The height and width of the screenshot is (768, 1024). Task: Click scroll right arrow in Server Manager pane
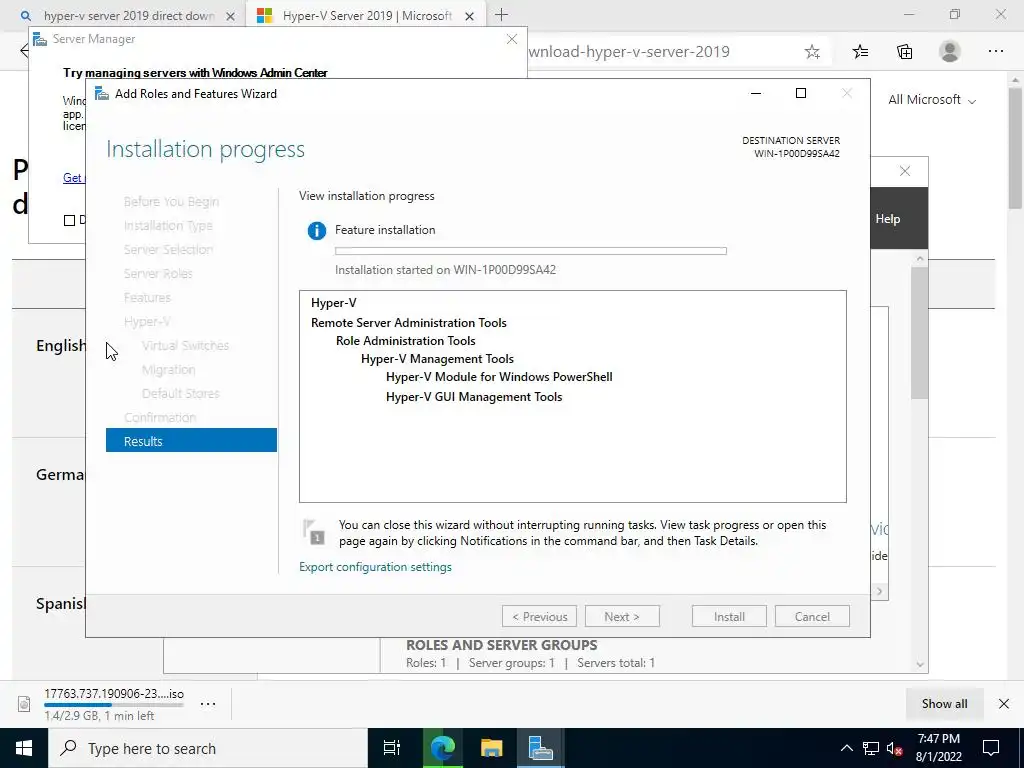point(879,591)
